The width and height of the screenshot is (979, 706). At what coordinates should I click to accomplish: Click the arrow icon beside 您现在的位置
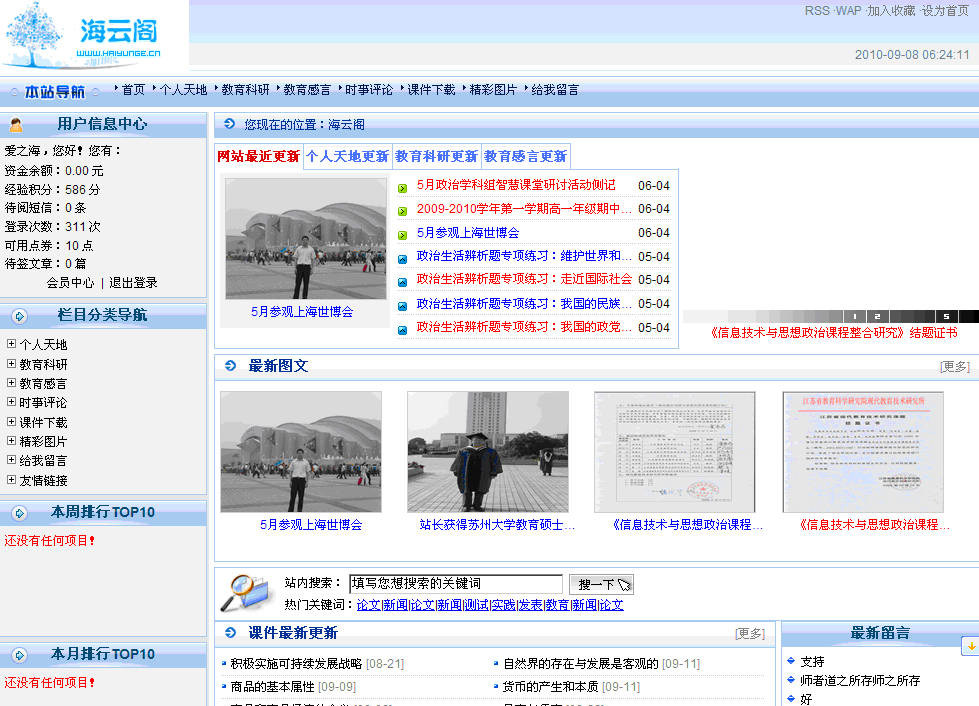229,124
